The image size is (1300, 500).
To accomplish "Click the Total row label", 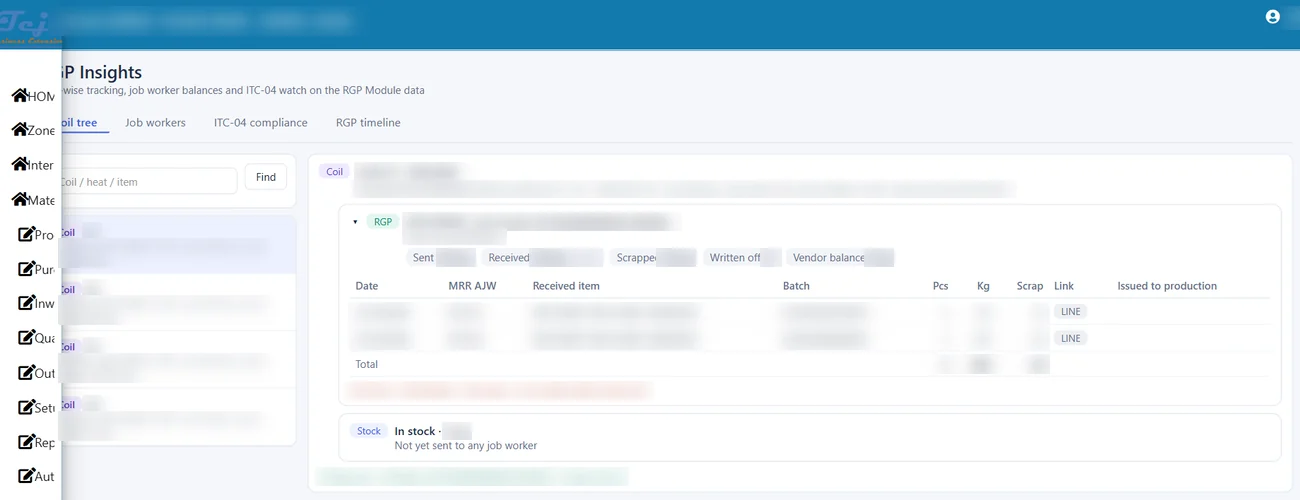I will (x=367, y=364).
